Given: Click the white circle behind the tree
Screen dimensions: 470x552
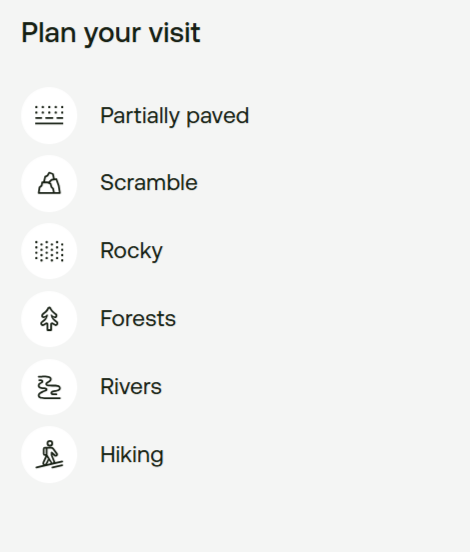Looking at the screenshot, I should pyautogui.click(x=49, y=319).
